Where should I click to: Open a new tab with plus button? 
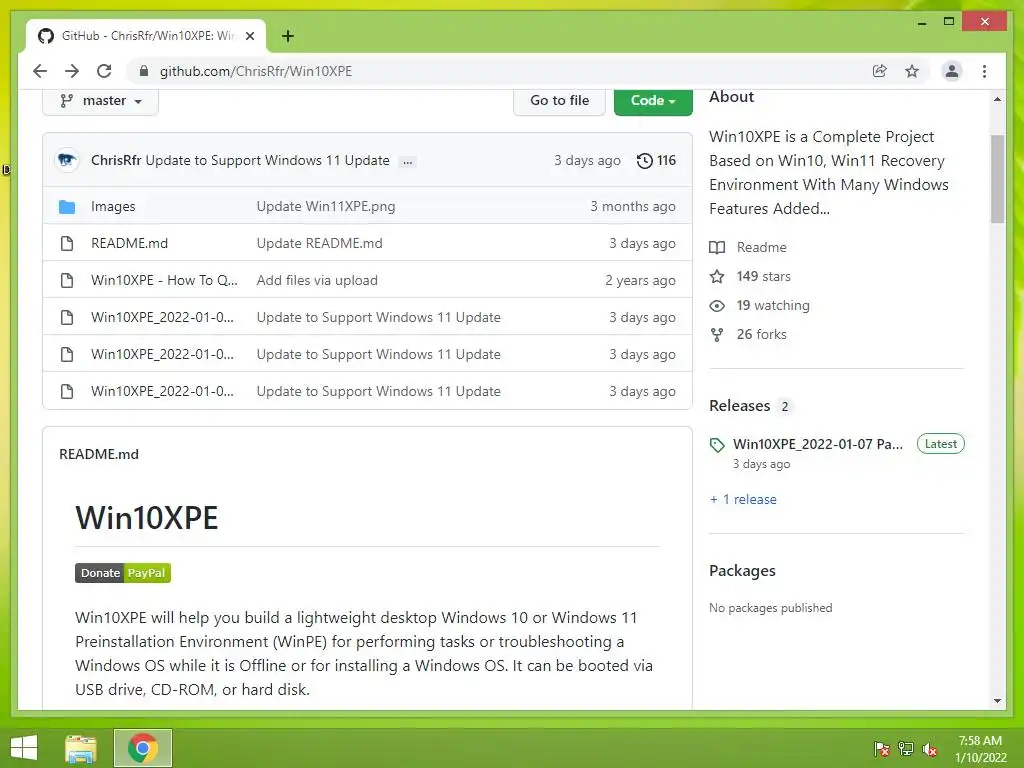(x=288, y=36)
